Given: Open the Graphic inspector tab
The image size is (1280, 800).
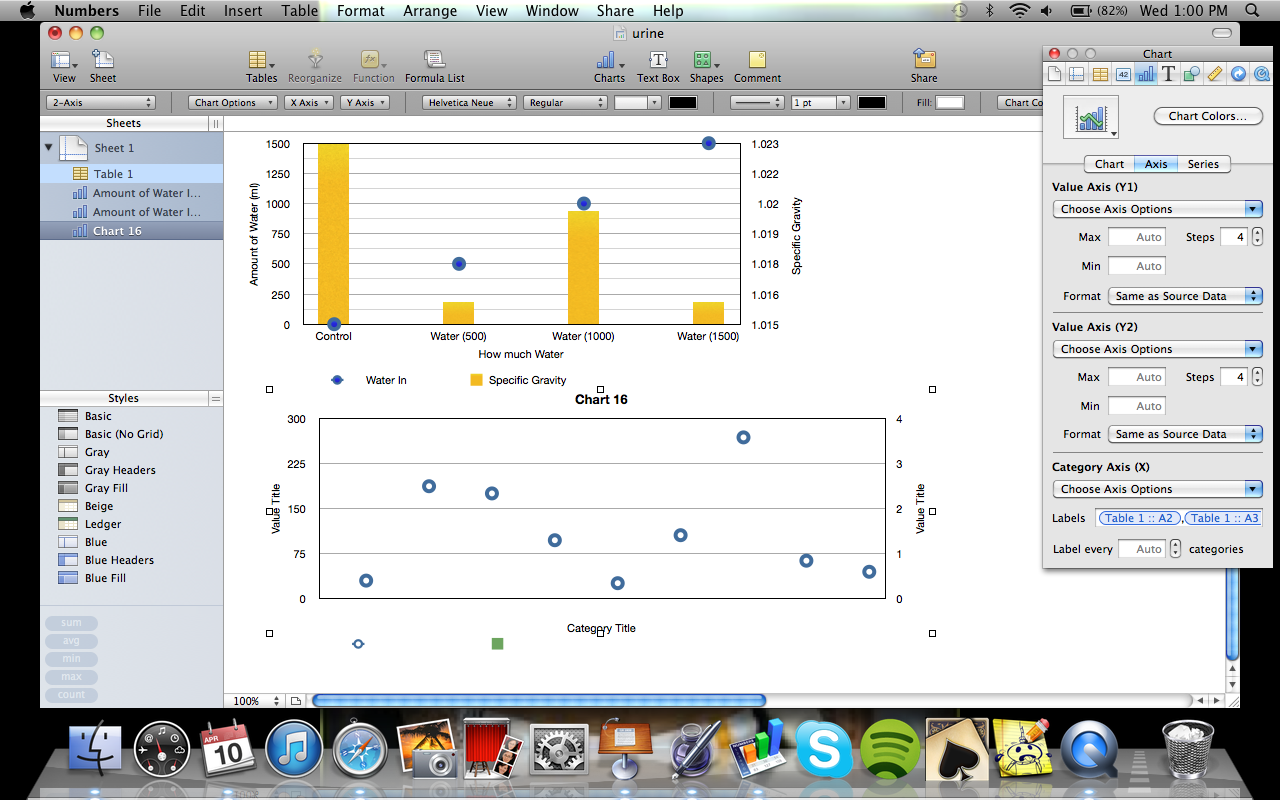Looking at the screenshot, I should point(1191,73).
